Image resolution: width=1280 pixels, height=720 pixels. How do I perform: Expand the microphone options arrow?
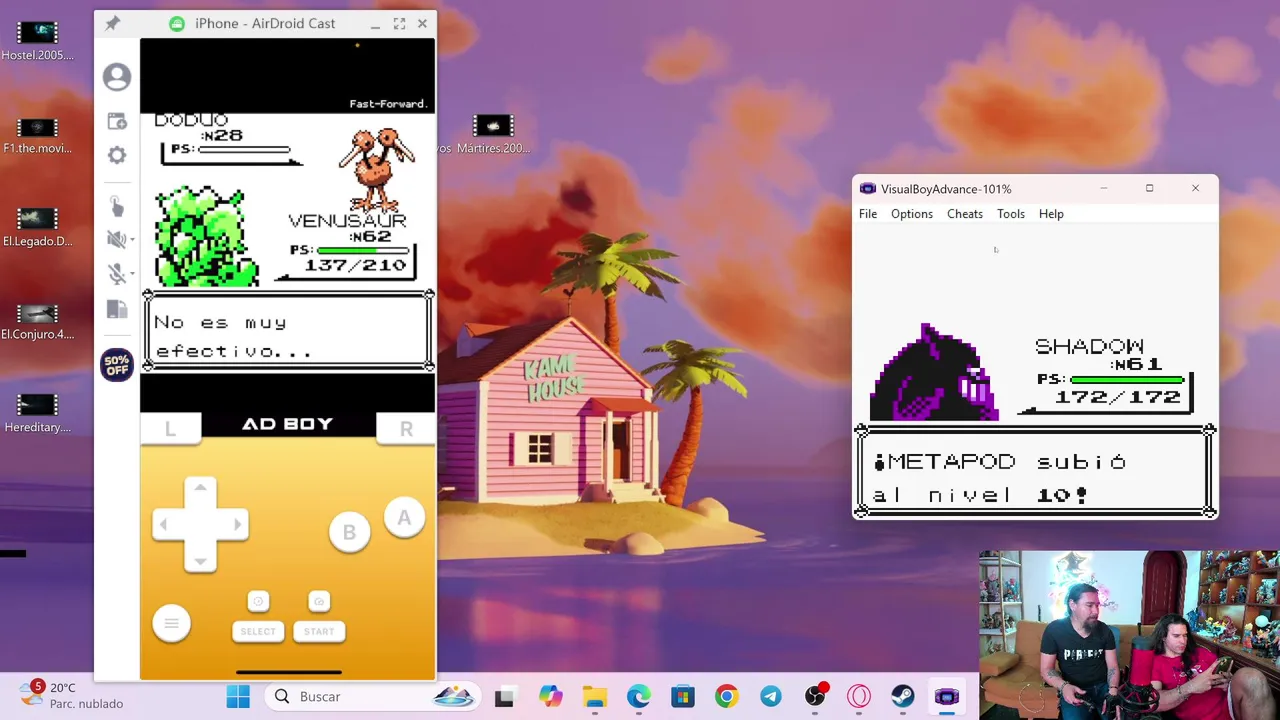coord(132,274)
